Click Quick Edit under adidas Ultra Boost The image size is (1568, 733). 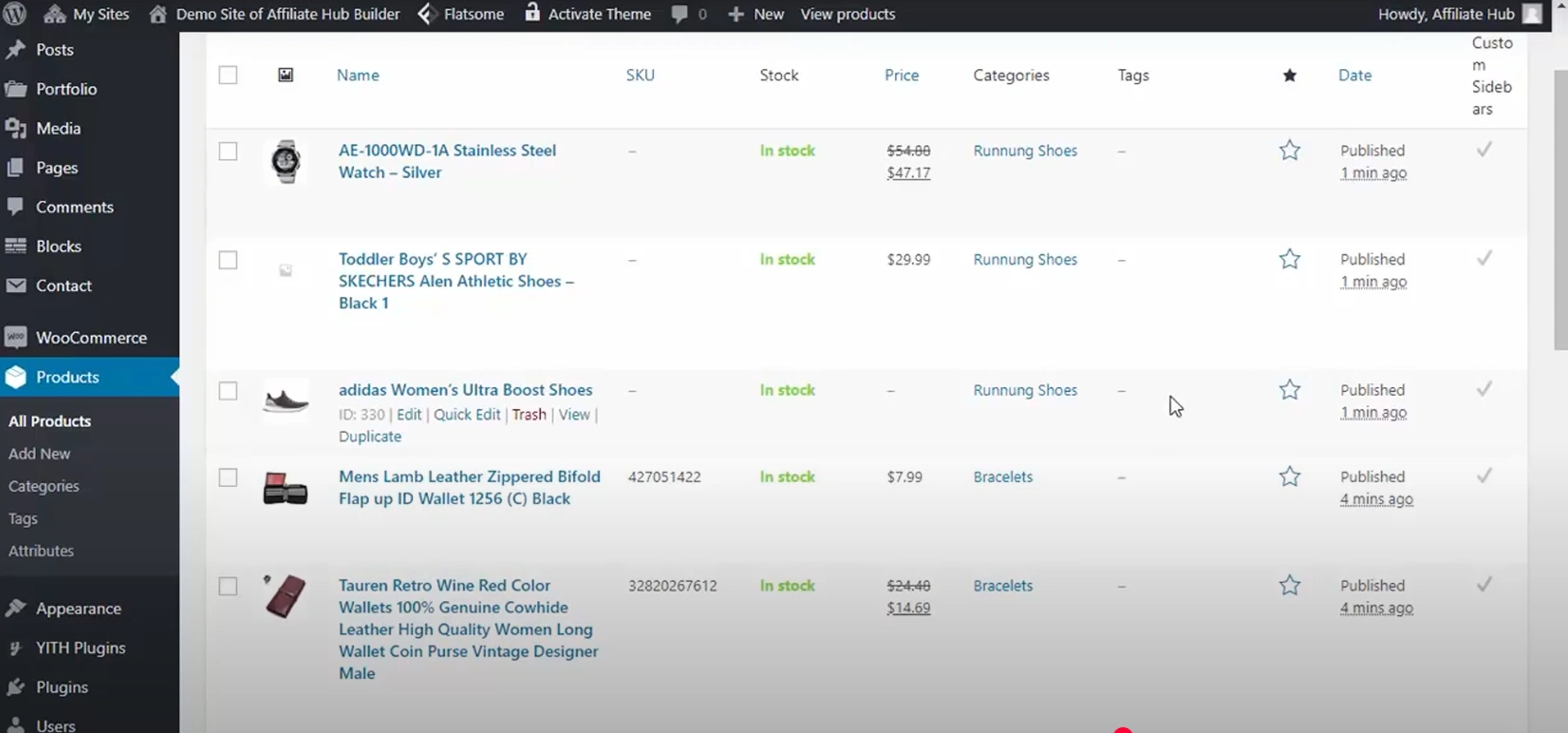[x=466, y=415]
